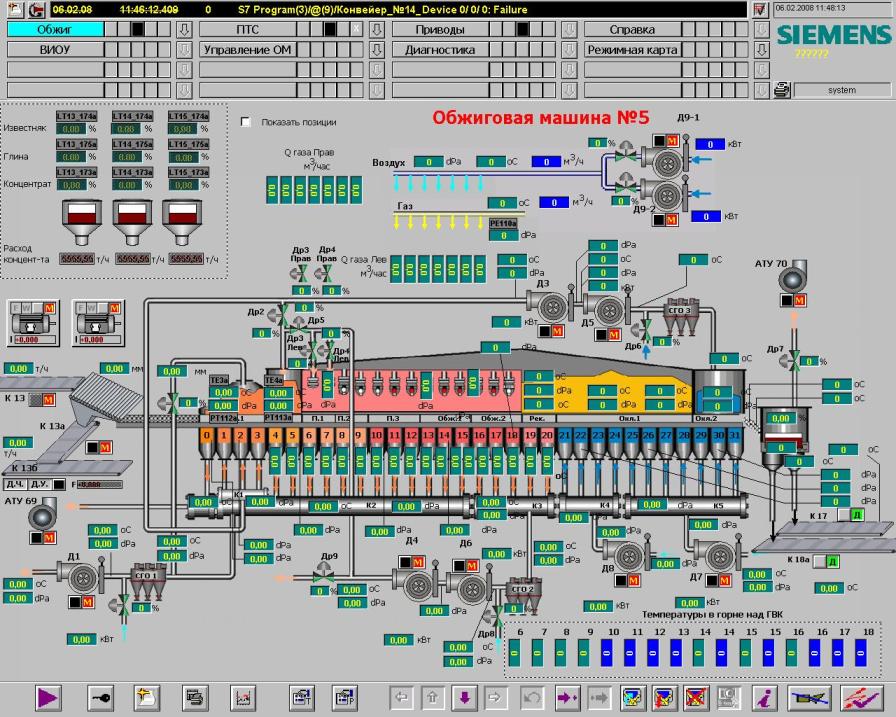Viewport: 896px width, 717px height.
Task: Toggle the M mode indicator above fan Д4
Action: pos(418,562)
